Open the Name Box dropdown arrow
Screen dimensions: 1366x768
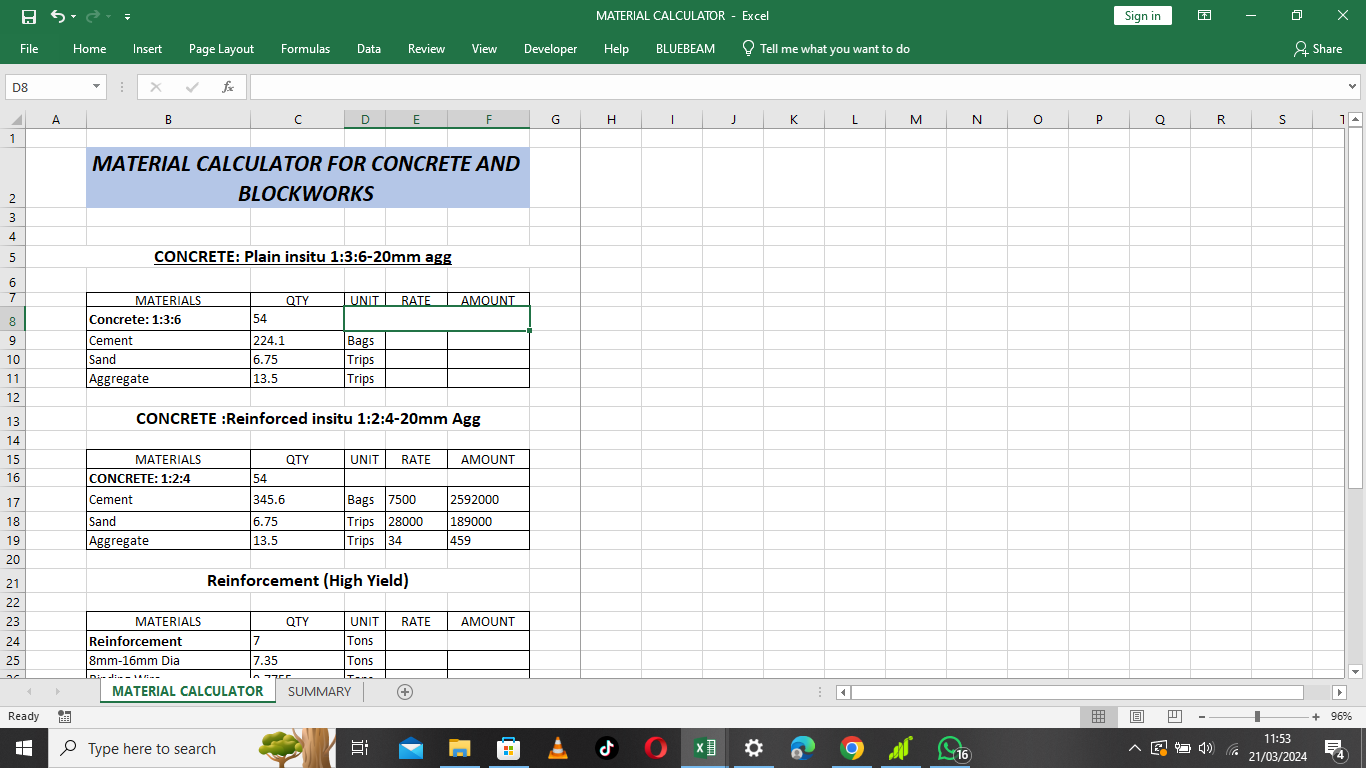97,86
